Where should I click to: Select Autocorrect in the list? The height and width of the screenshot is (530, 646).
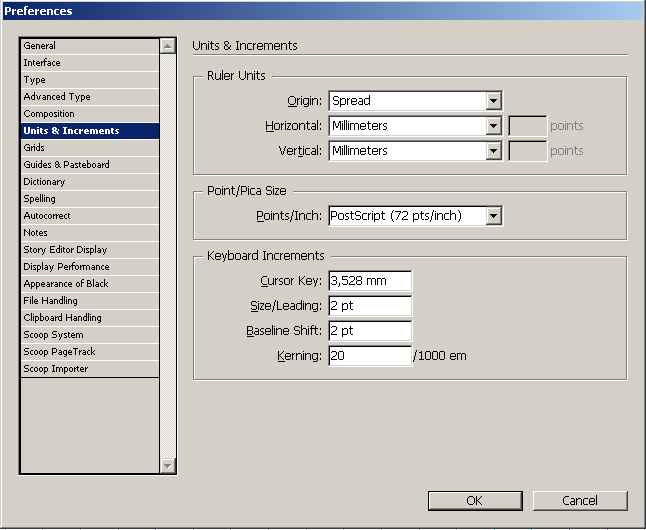click(x=90, y=216)
